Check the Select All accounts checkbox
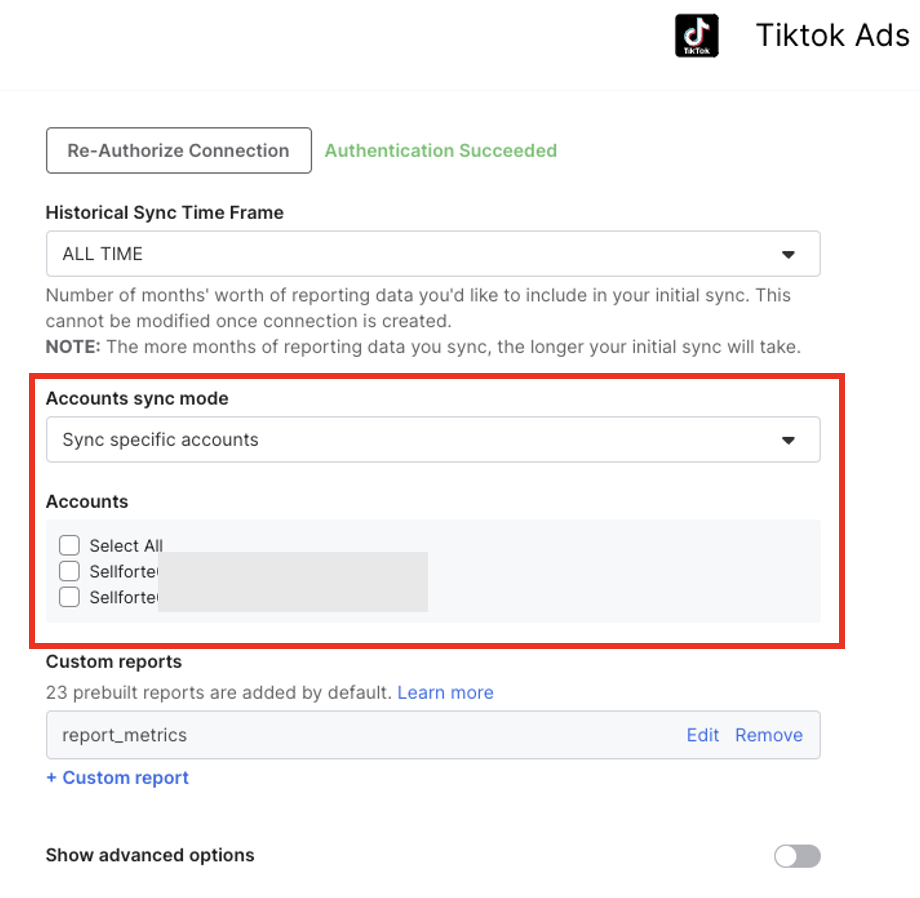 [x=69, y=546]
